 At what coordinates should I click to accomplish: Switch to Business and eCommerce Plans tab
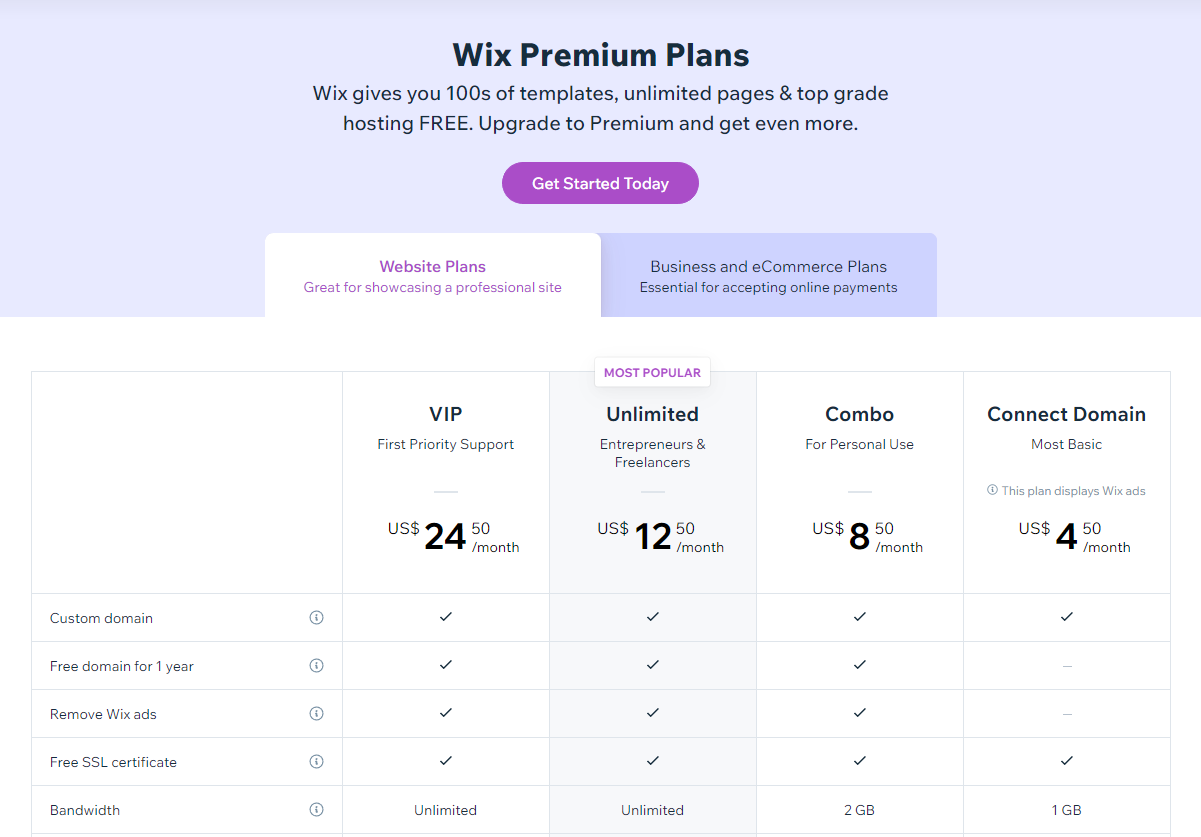click(x=769, y=275)
